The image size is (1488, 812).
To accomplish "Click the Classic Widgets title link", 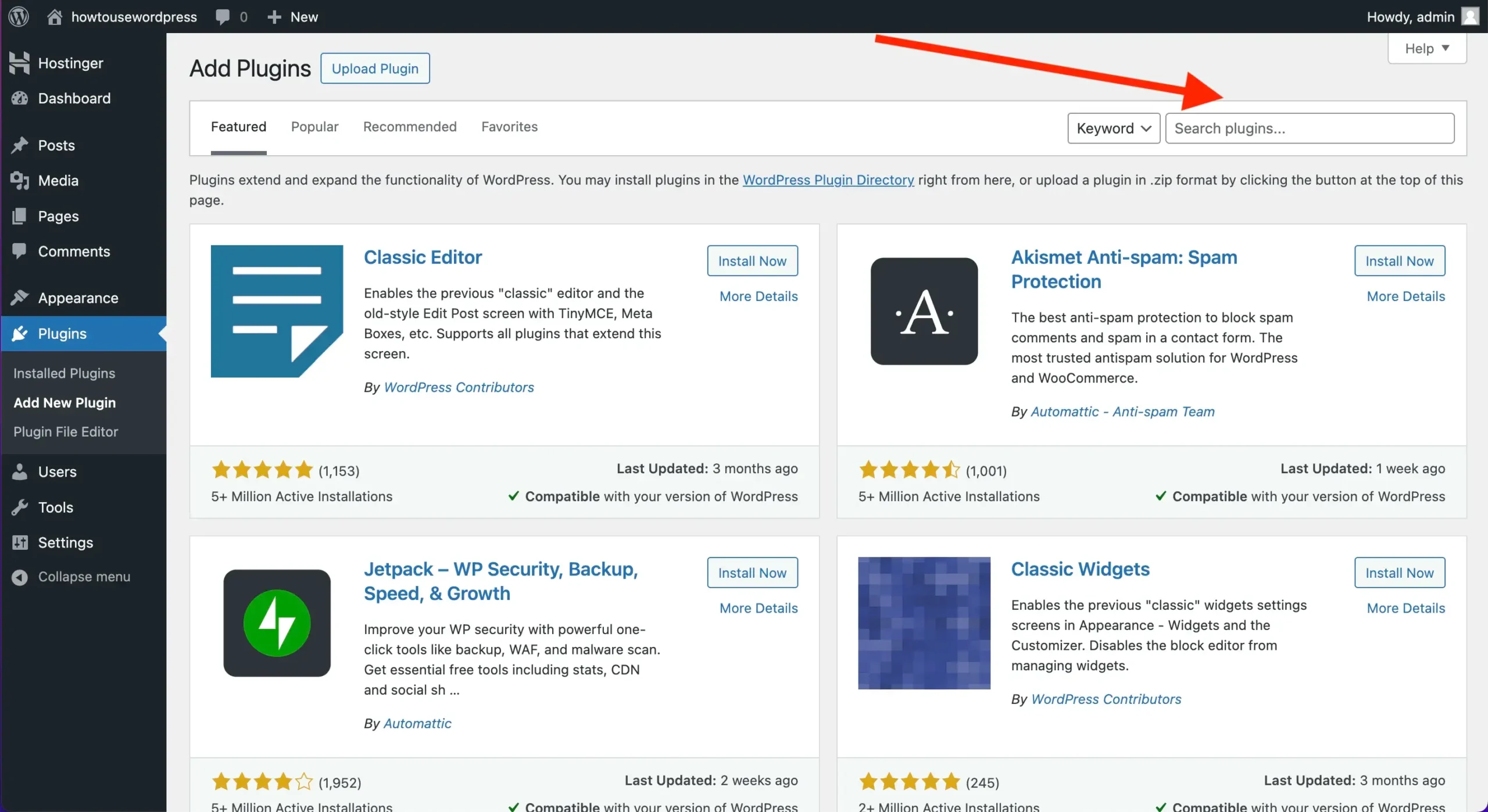I will tap(1080, 569).
